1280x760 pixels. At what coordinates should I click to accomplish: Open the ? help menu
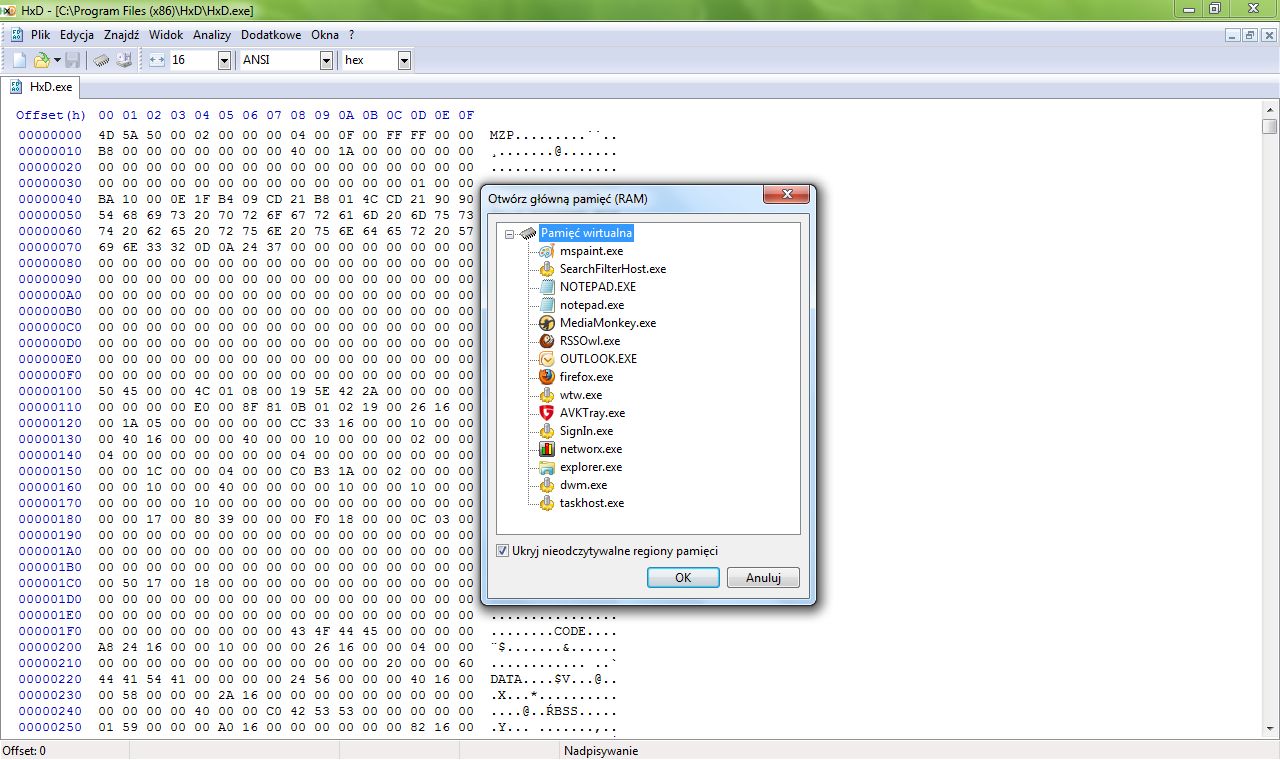352,34
